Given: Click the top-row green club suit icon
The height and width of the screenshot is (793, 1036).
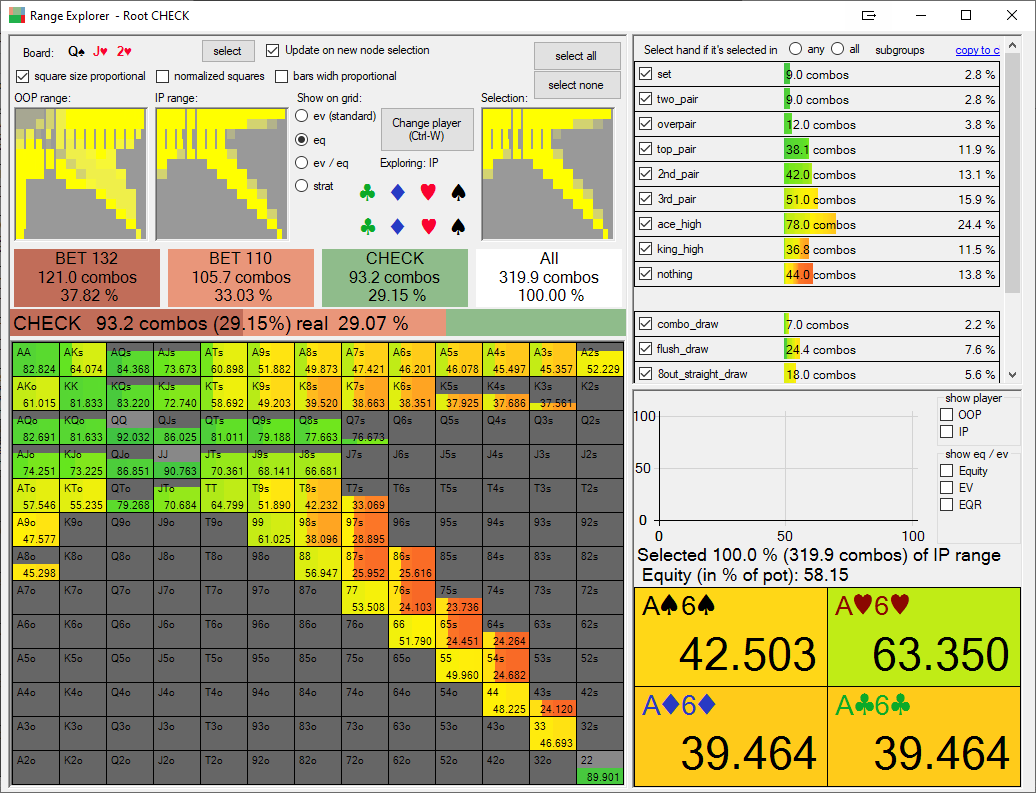Looking at the screenshot, I should click(x=367, y=192).
